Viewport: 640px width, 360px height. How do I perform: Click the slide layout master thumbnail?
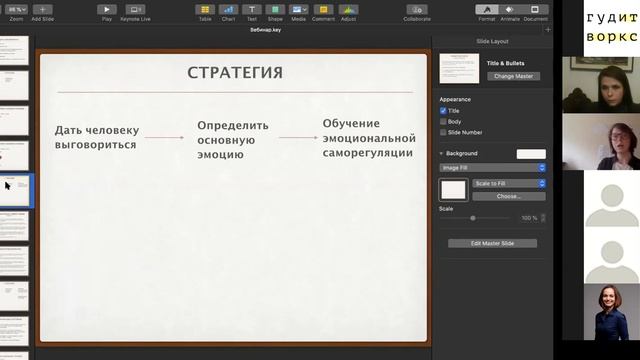459,69
